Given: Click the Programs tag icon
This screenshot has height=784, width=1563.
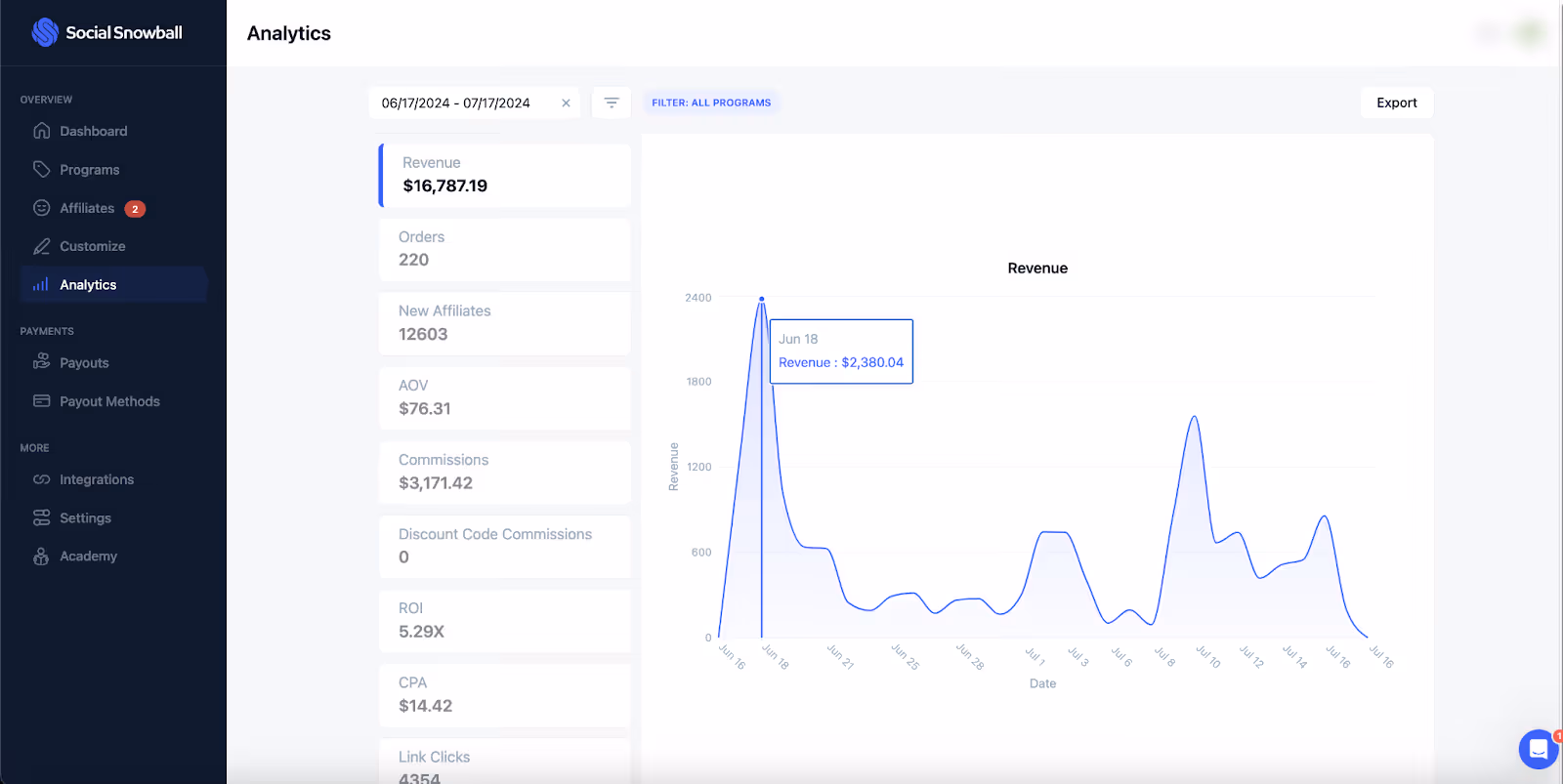Looking at the screenshot, I should (41, 169).
